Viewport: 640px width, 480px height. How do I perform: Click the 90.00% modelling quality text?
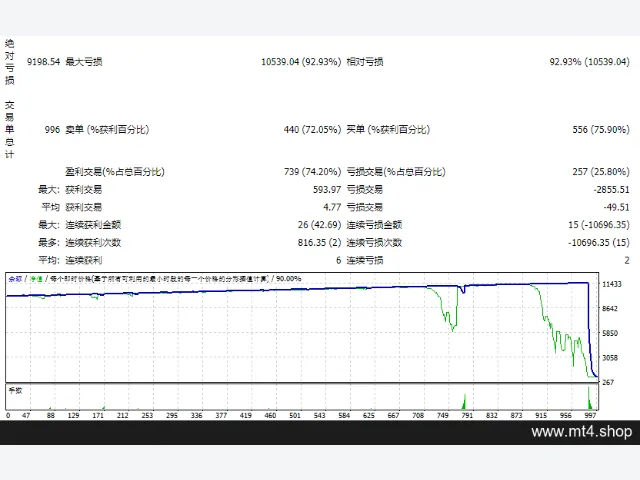[x=289, y=279]
